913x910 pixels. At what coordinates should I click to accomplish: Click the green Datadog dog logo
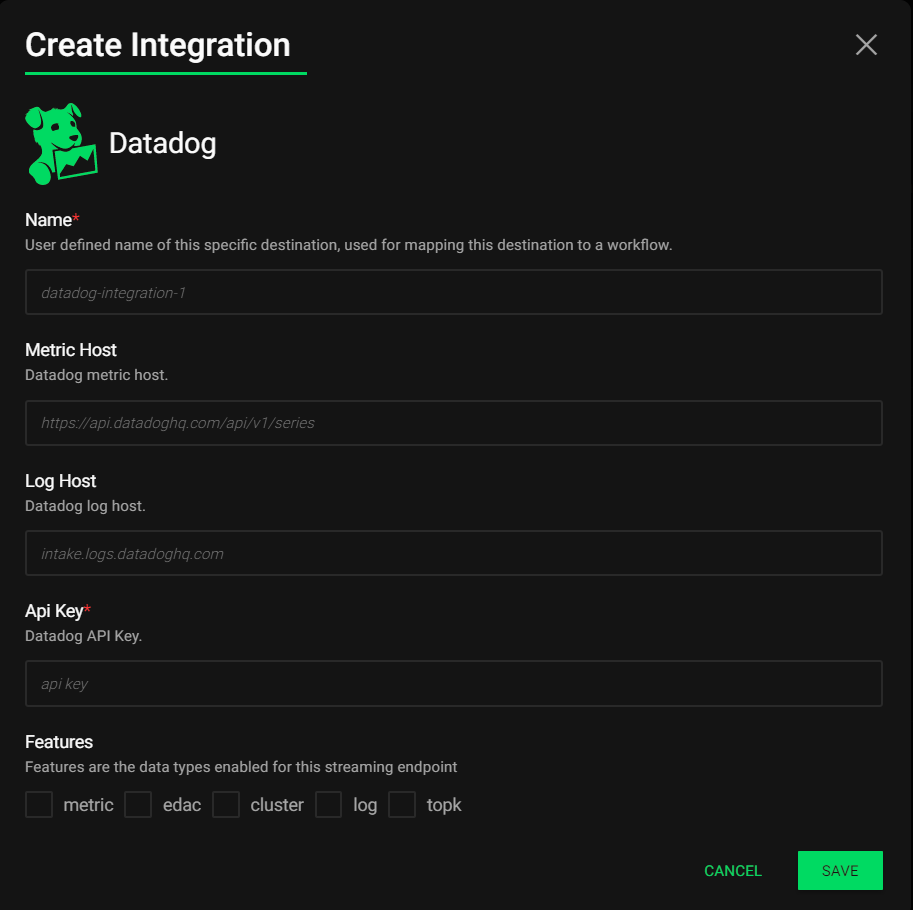(x=61, y=144)
